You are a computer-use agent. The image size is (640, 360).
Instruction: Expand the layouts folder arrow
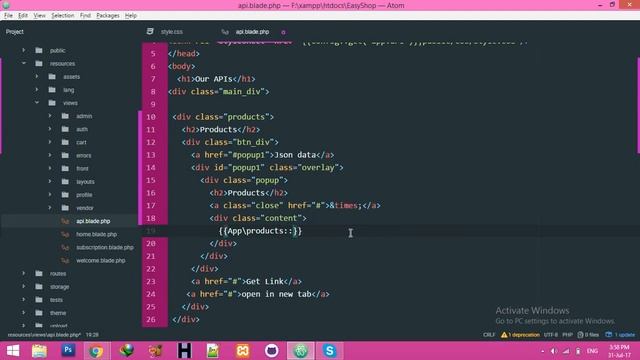pyautogui.click(x=50, y=181)
